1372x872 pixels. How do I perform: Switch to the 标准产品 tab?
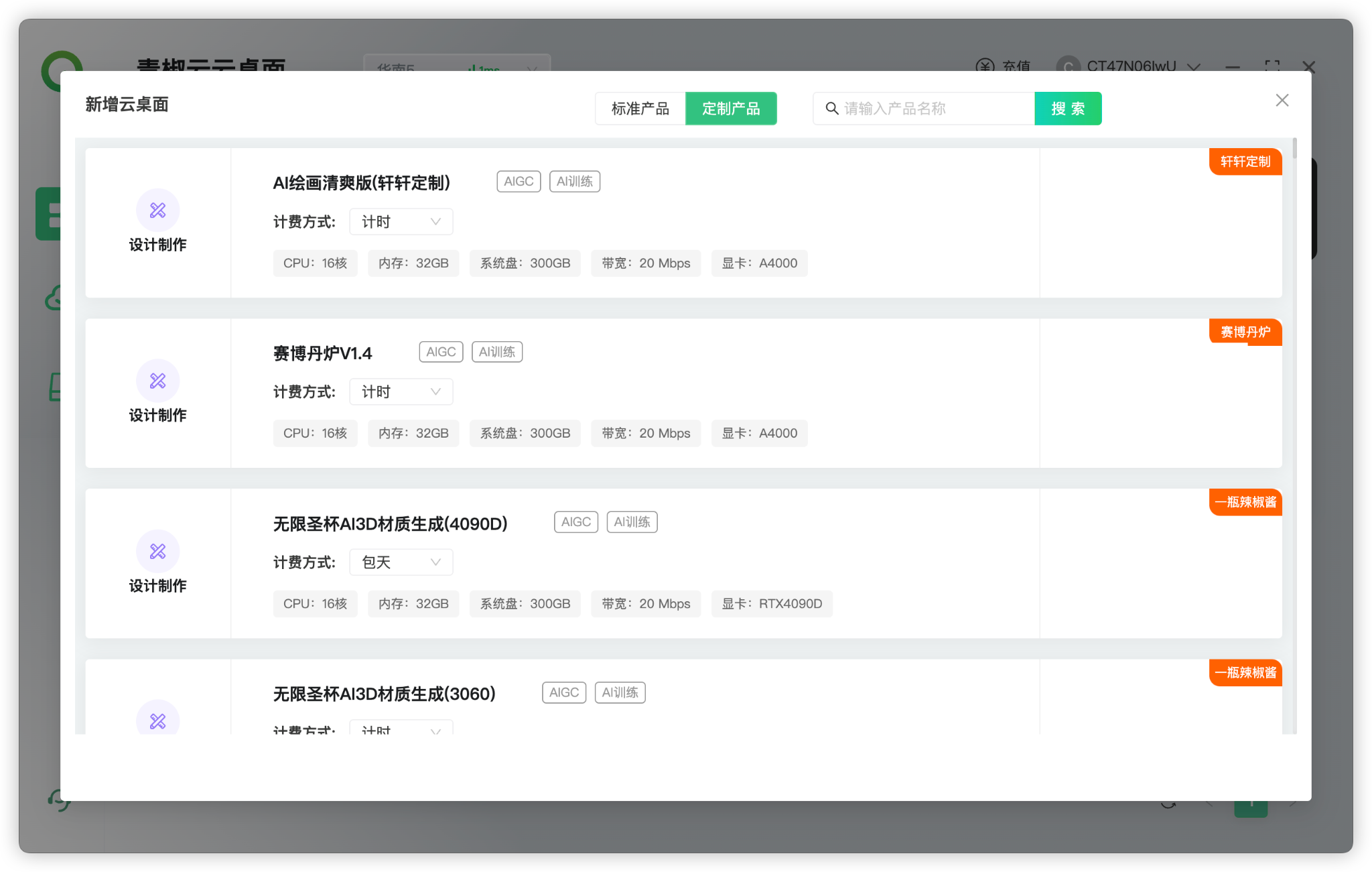pos(640,109)
